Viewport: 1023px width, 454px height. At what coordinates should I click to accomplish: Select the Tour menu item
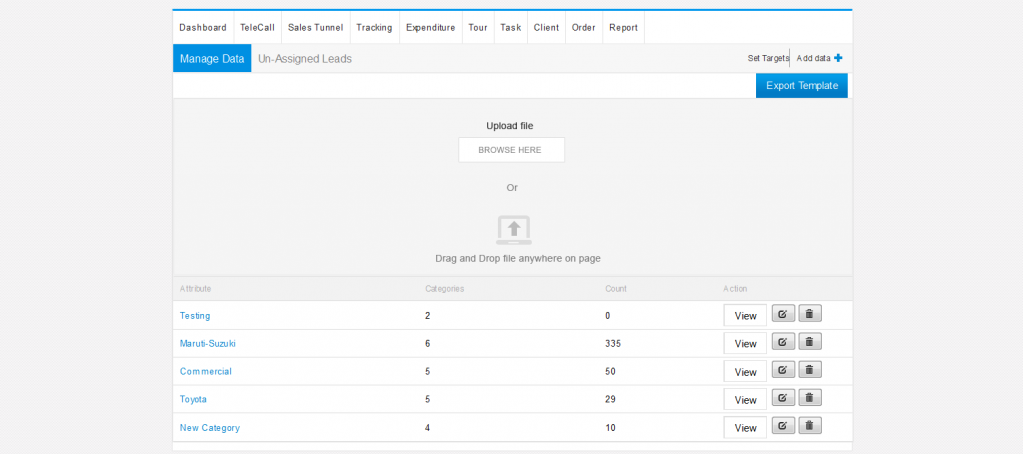478,27
